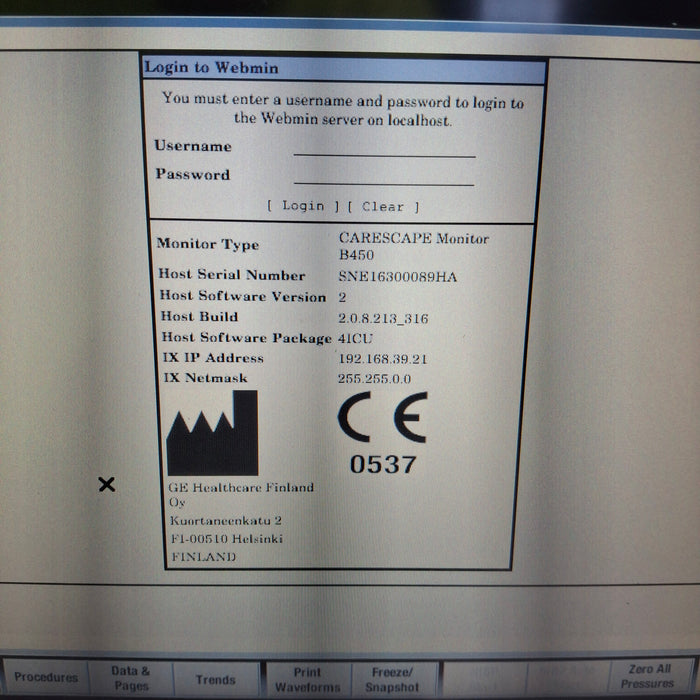The image size is (700, 700).
Task: Click the CE mark icon
Action: 383,417
